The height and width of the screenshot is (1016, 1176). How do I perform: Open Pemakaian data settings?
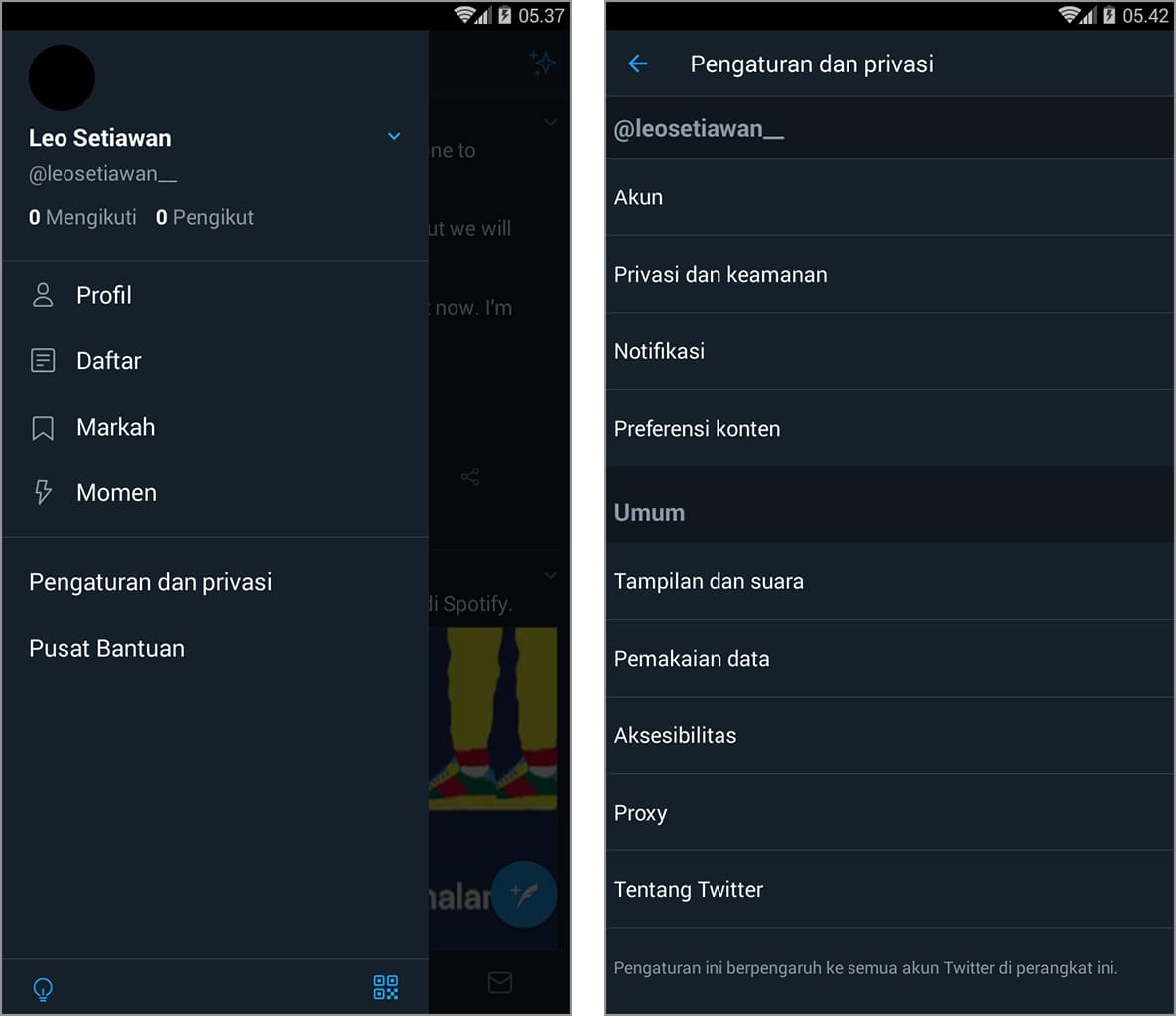pyautogui.click(x=890, y=659)
